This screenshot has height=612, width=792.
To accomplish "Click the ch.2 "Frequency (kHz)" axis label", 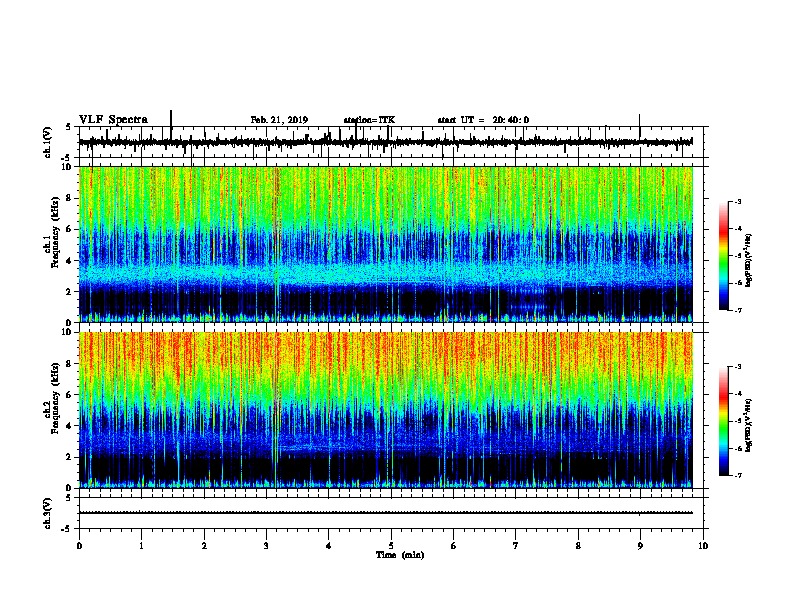I will point(55,398).
